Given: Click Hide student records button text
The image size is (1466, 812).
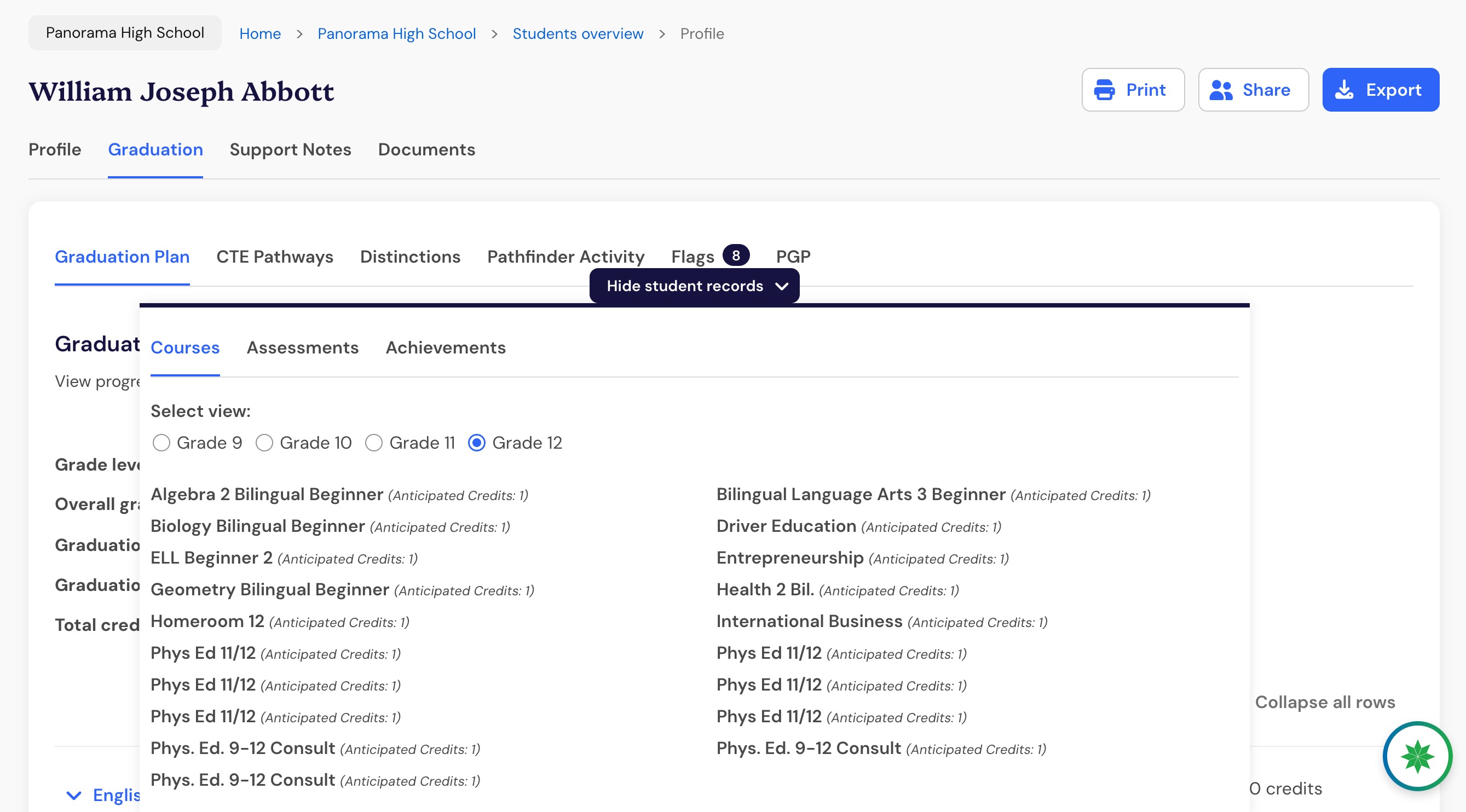Looking at the screenshot, I should [685, 286].
